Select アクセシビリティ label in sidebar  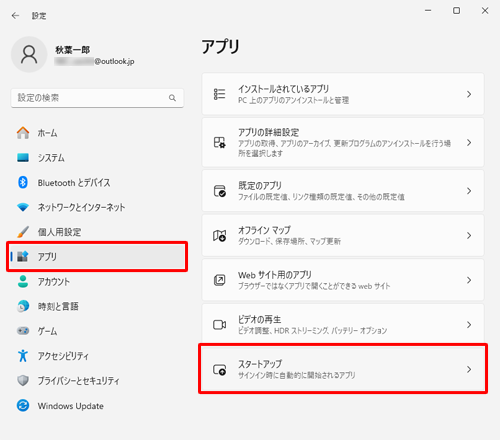tap(63, 356)
